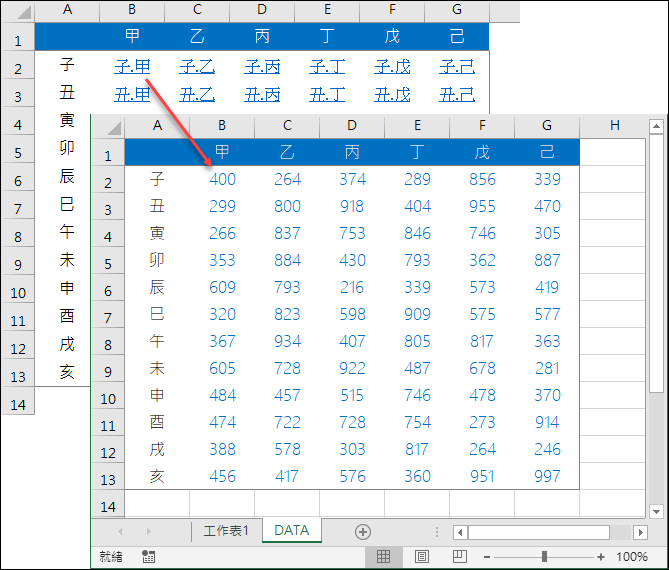Click cell with value 934
The width and height of the screenshot is (669, 570).
point(287,341)
